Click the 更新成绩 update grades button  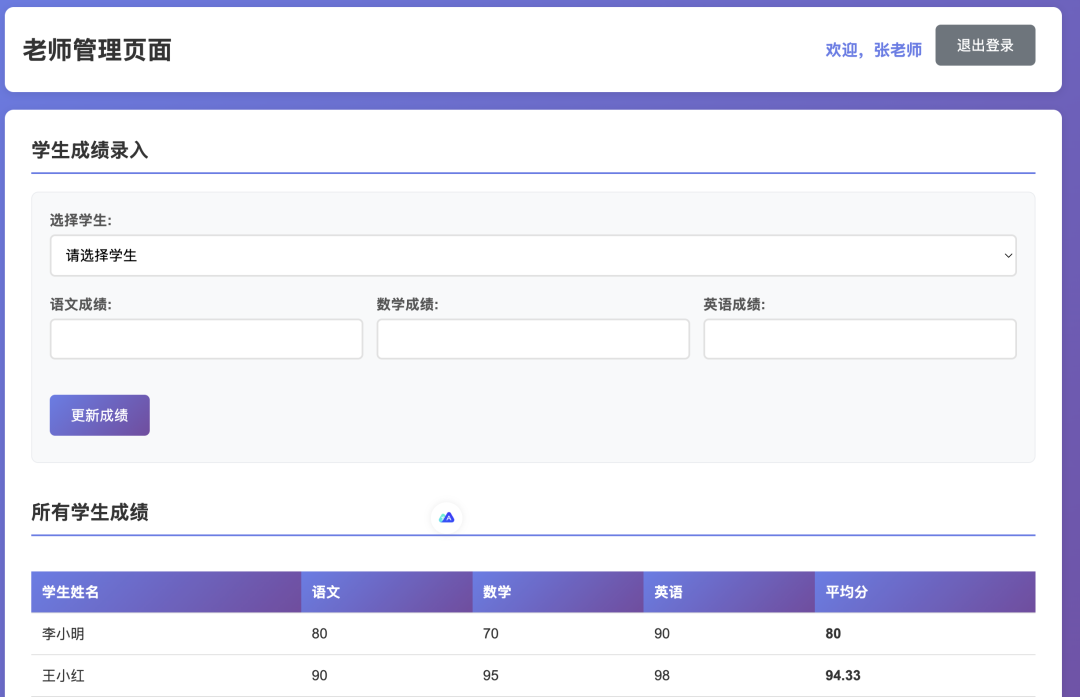[99, 415]
